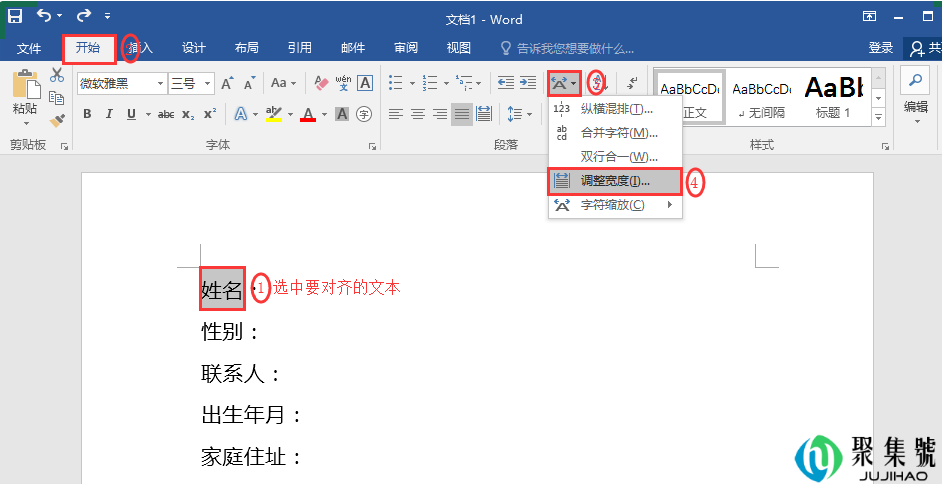Expand the styles gallery More arrow
The image size is (942, 484).
(879, 116)
